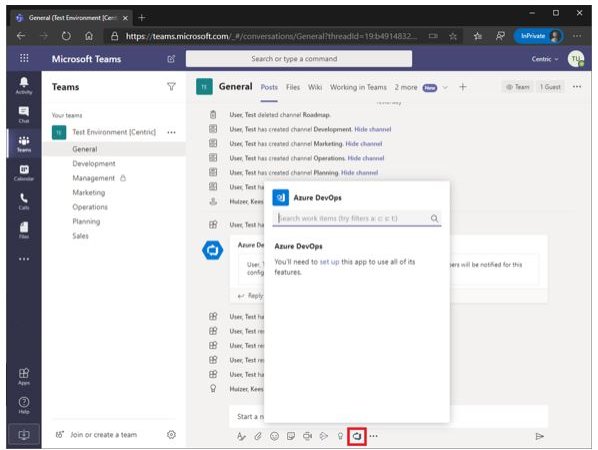
Task: Open a new browser tab
Action: click(142, 18)
